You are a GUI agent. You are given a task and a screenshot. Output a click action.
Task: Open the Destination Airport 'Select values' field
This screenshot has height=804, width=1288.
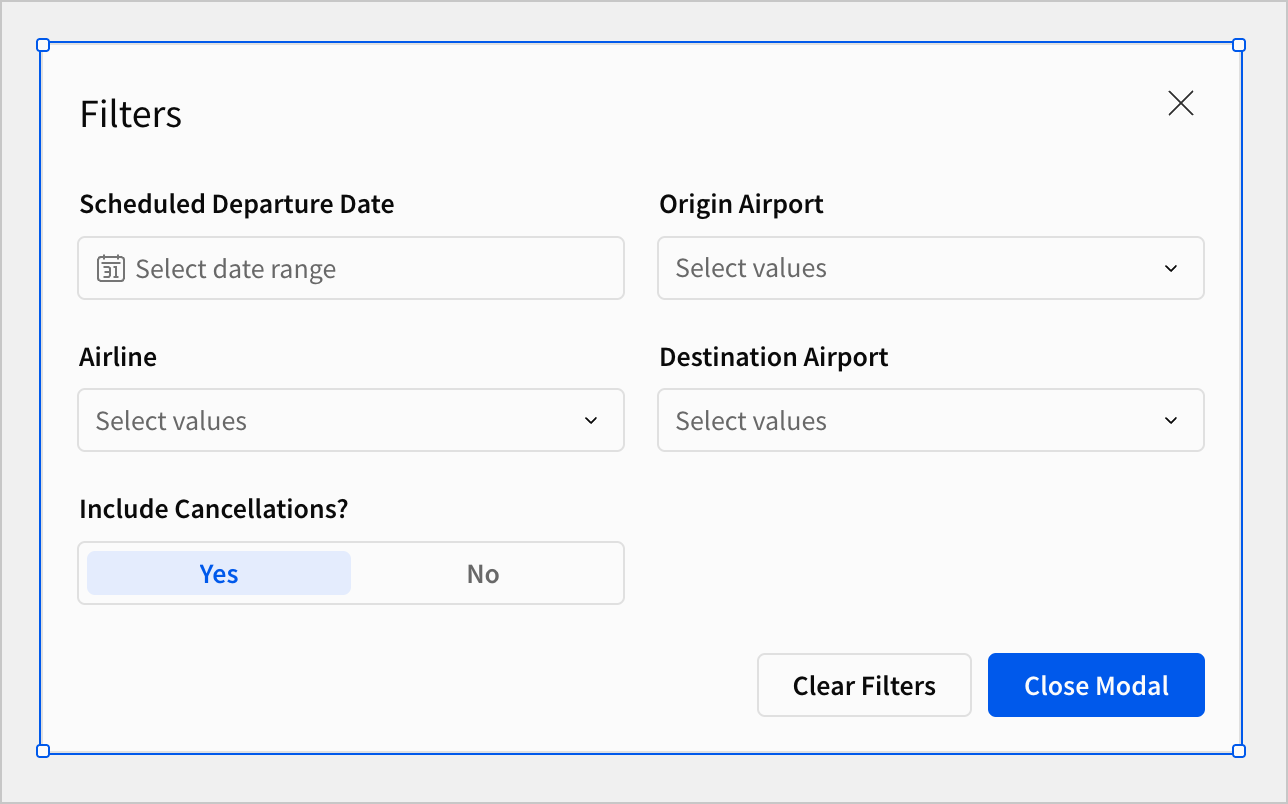[900, 421]
